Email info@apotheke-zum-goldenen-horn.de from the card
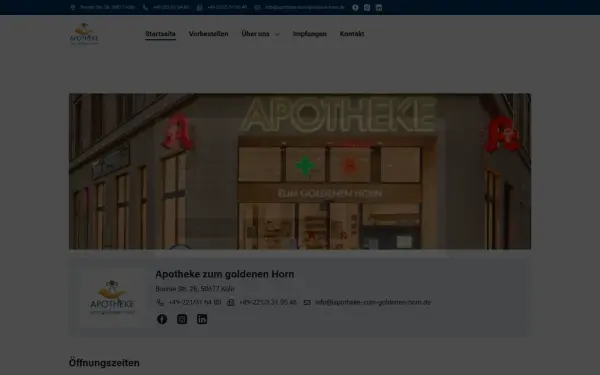This screenshot has width=600, height=375. [373, 302]
